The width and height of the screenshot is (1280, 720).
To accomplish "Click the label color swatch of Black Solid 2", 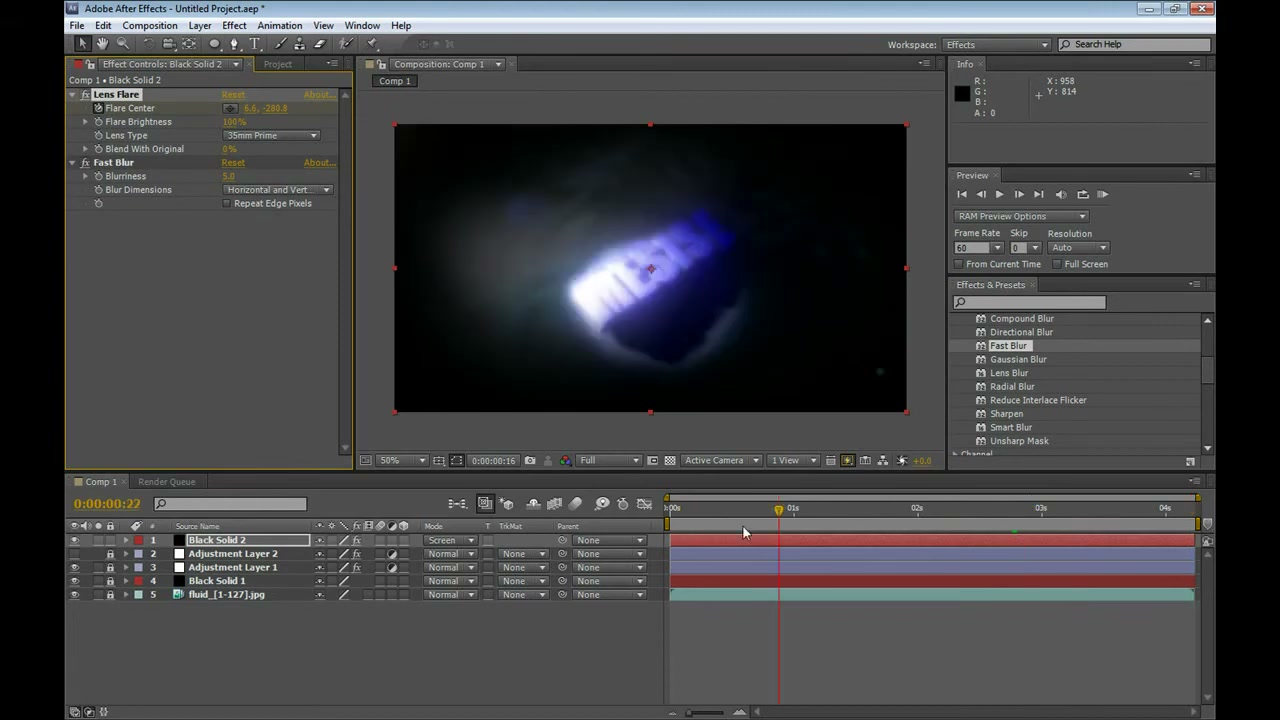I will (138, 540).
